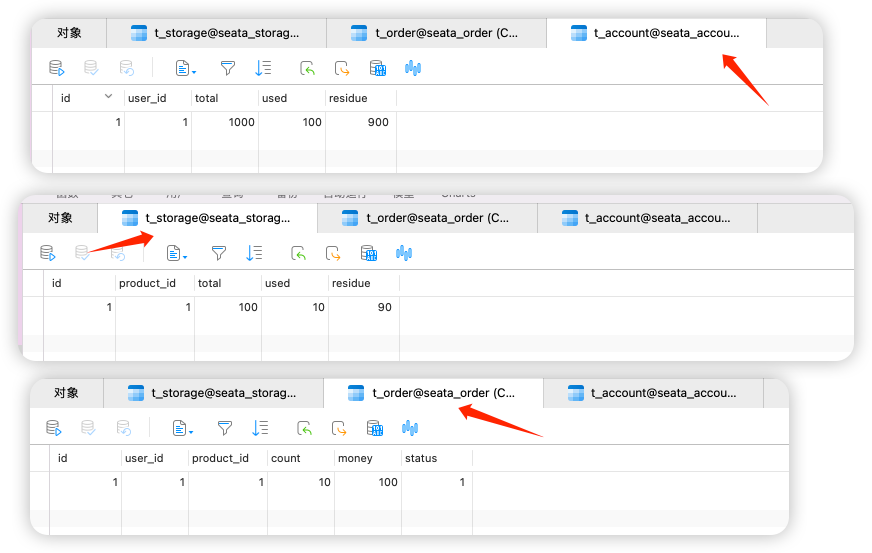Viewport: 872px width, 553px height.
Task: Click Commit icon in top account window
Action: (x=91, y=68)
